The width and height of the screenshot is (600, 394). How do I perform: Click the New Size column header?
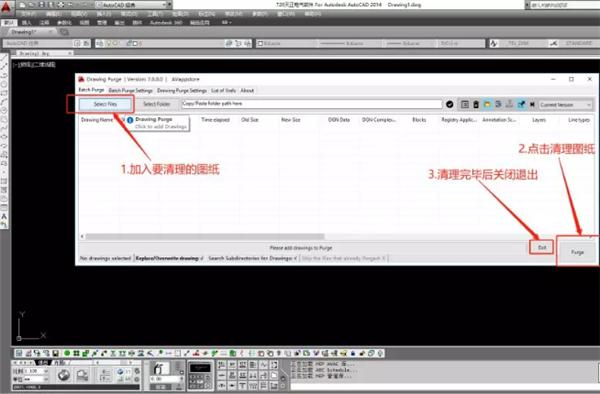tap(291, 120)
